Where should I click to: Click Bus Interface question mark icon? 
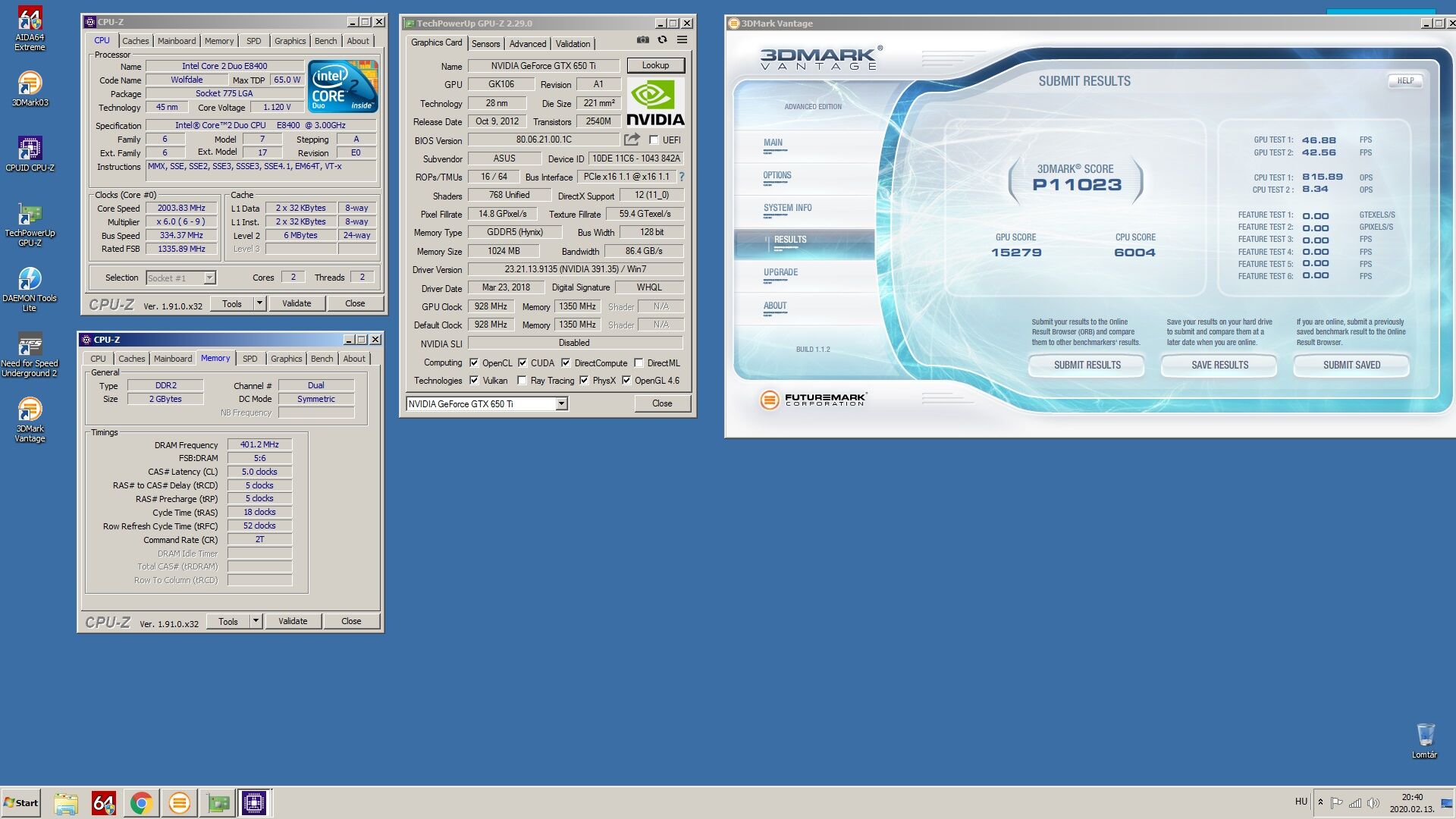(681, 177)
